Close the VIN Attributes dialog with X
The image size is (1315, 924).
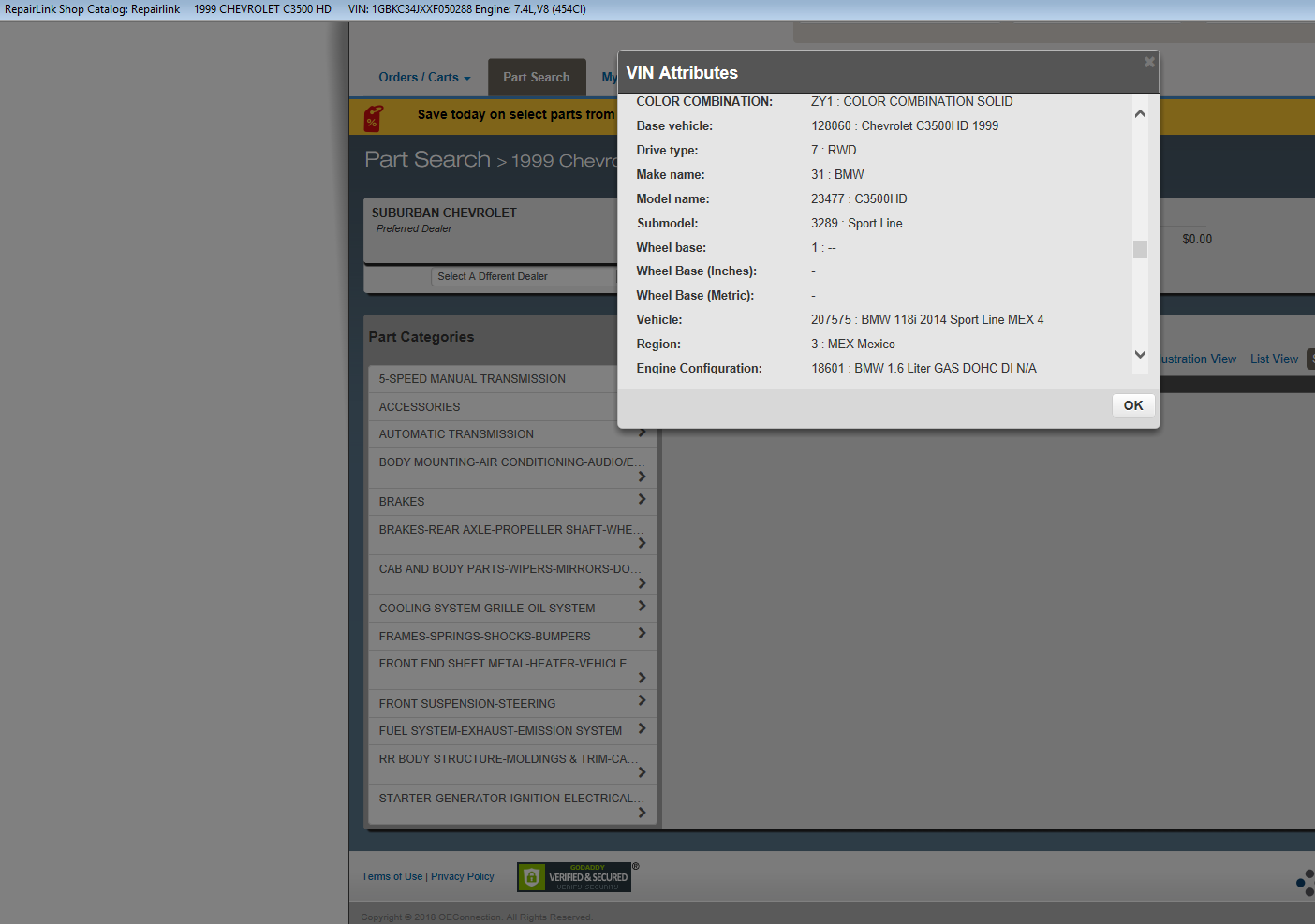coord(1149,62)
